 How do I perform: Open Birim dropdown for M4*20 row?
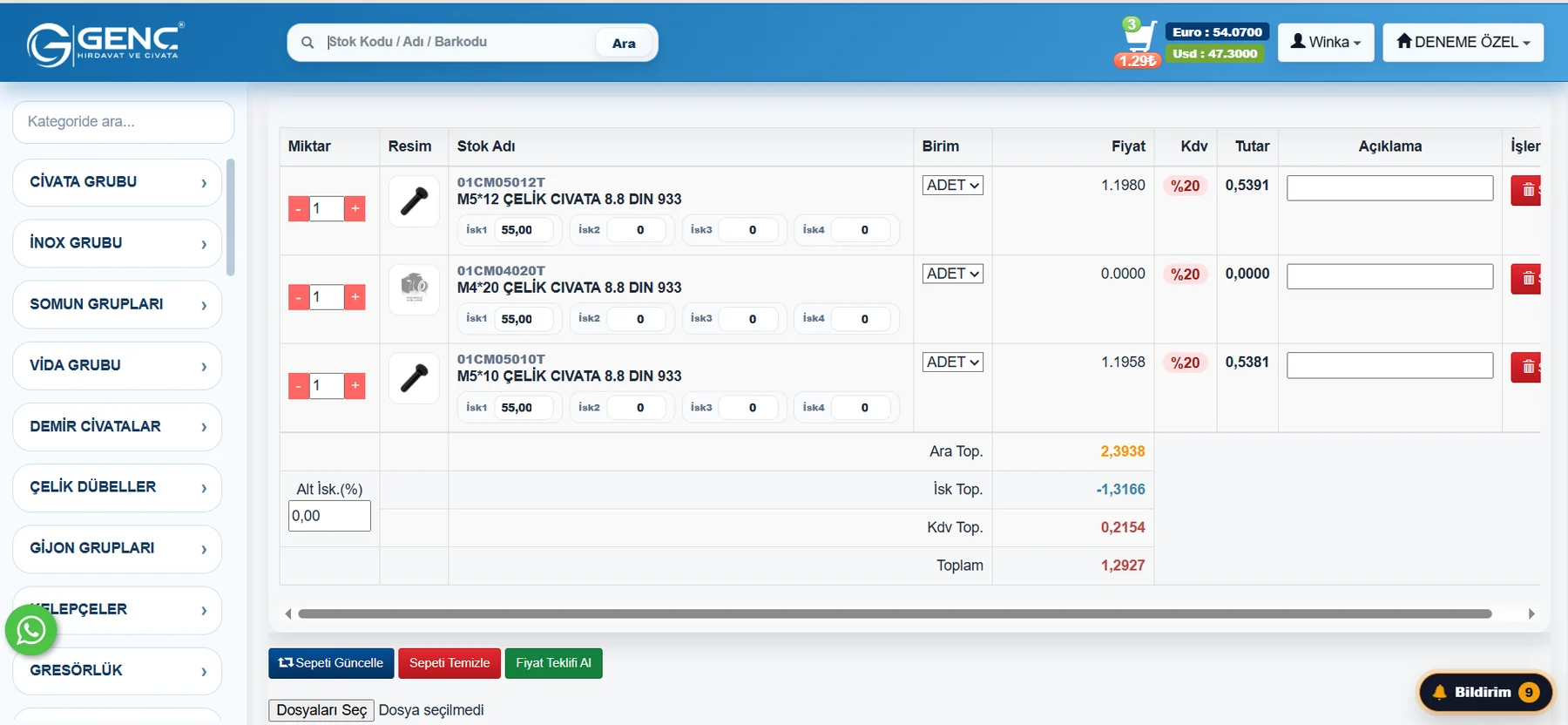click(953, 274)
